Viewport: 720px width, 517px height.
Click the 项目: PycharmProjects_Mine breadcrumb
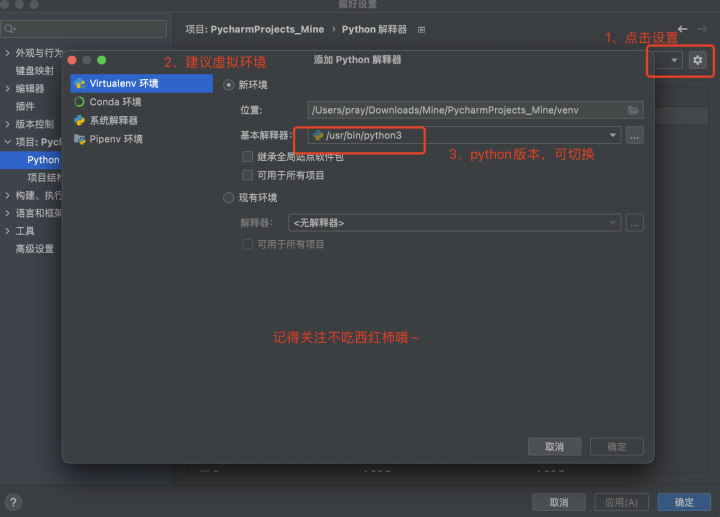pos(255,29)
